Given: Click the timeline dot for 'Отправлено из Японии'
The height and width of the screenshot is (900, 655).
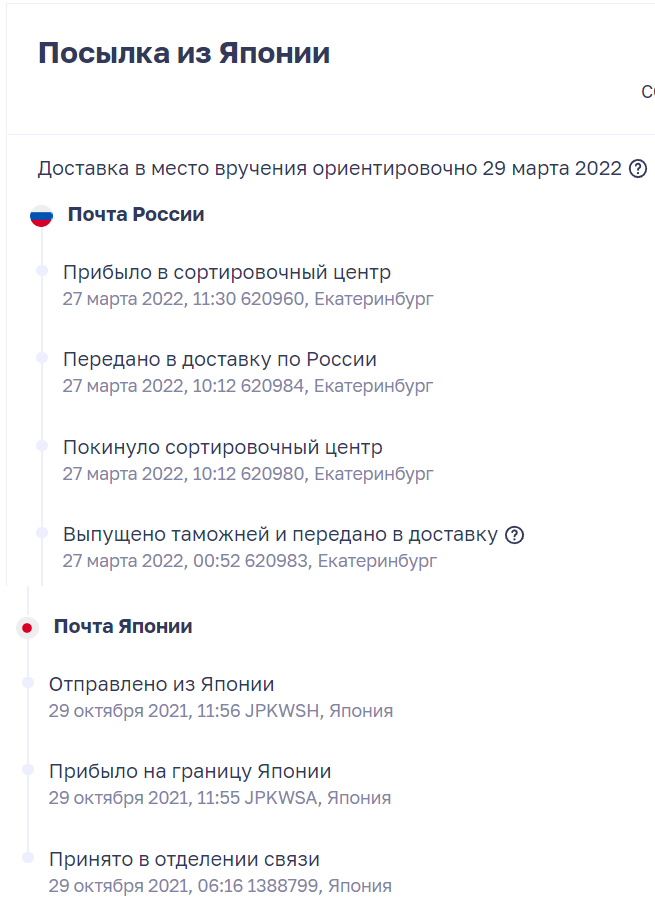Looking at the screenshot, I should coord(28,682).
